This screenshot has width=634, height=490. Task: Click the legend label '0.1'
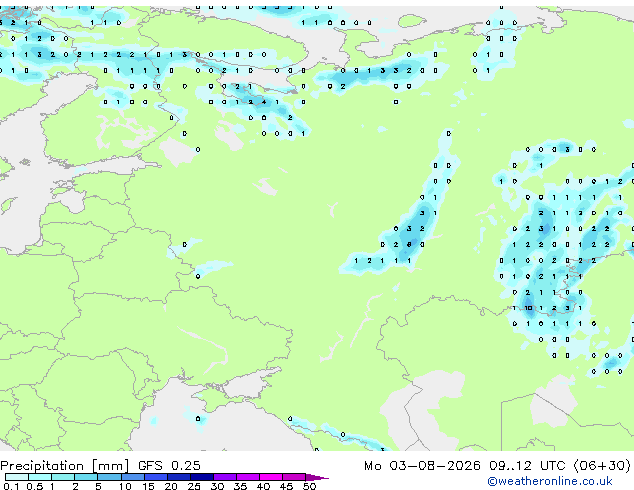(11, 486)
